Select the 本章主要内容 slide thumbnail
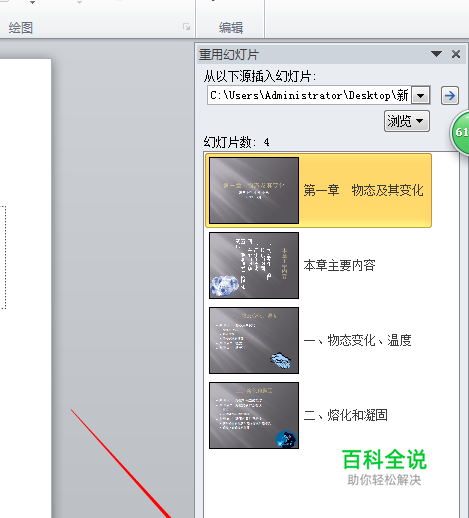This screenshot has width=469, height=518. click(x=254, y=265)
